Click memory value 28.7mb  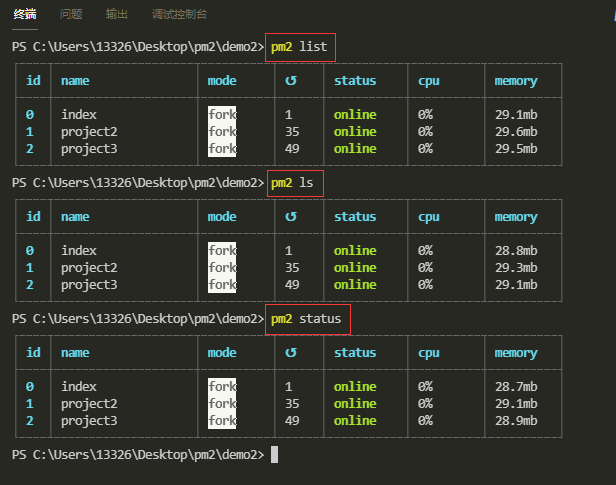516,386
